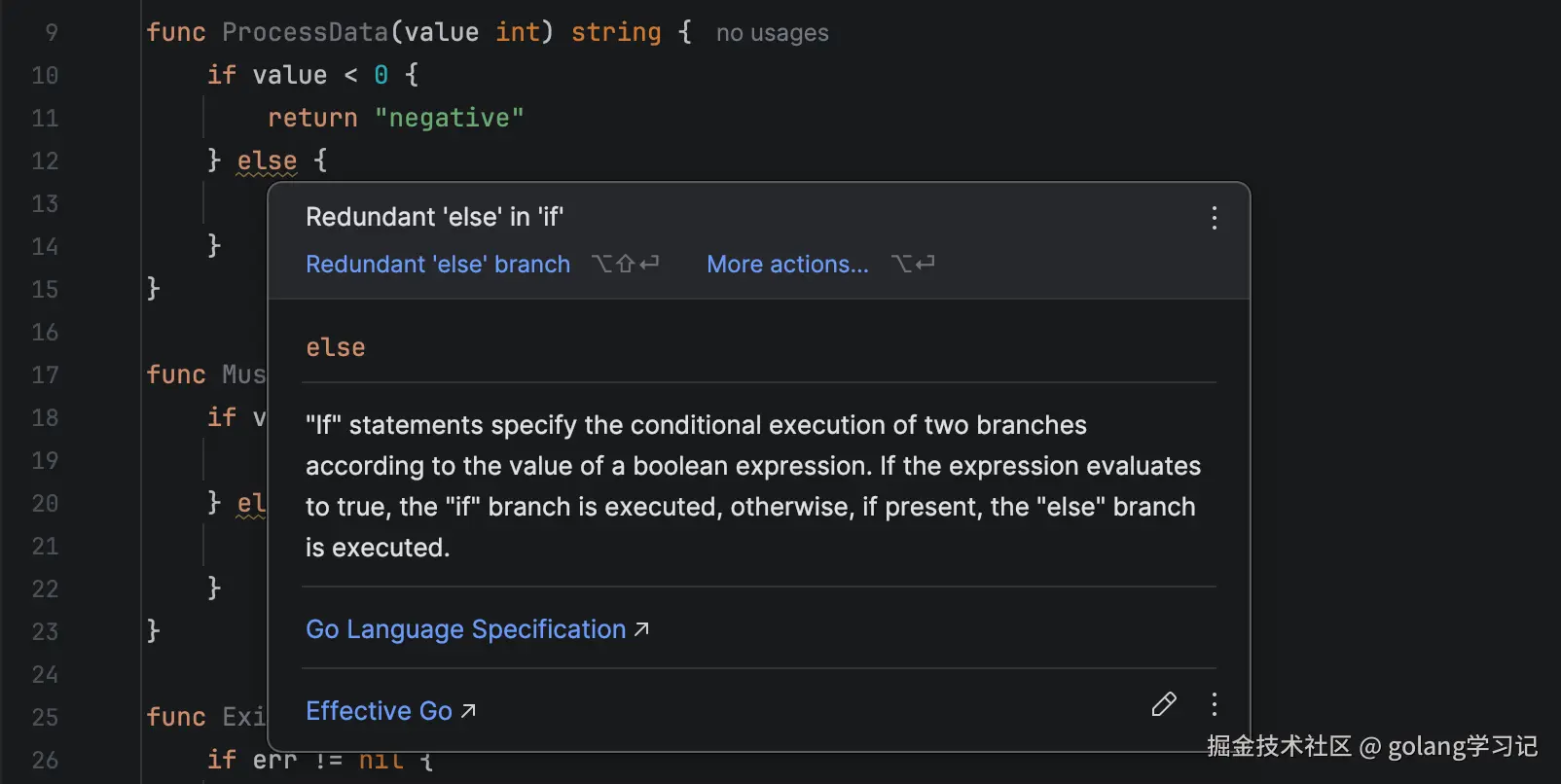Click the "string" return type on line 9
Viewport: 1561px width, 784px height.
pos(615,32)
